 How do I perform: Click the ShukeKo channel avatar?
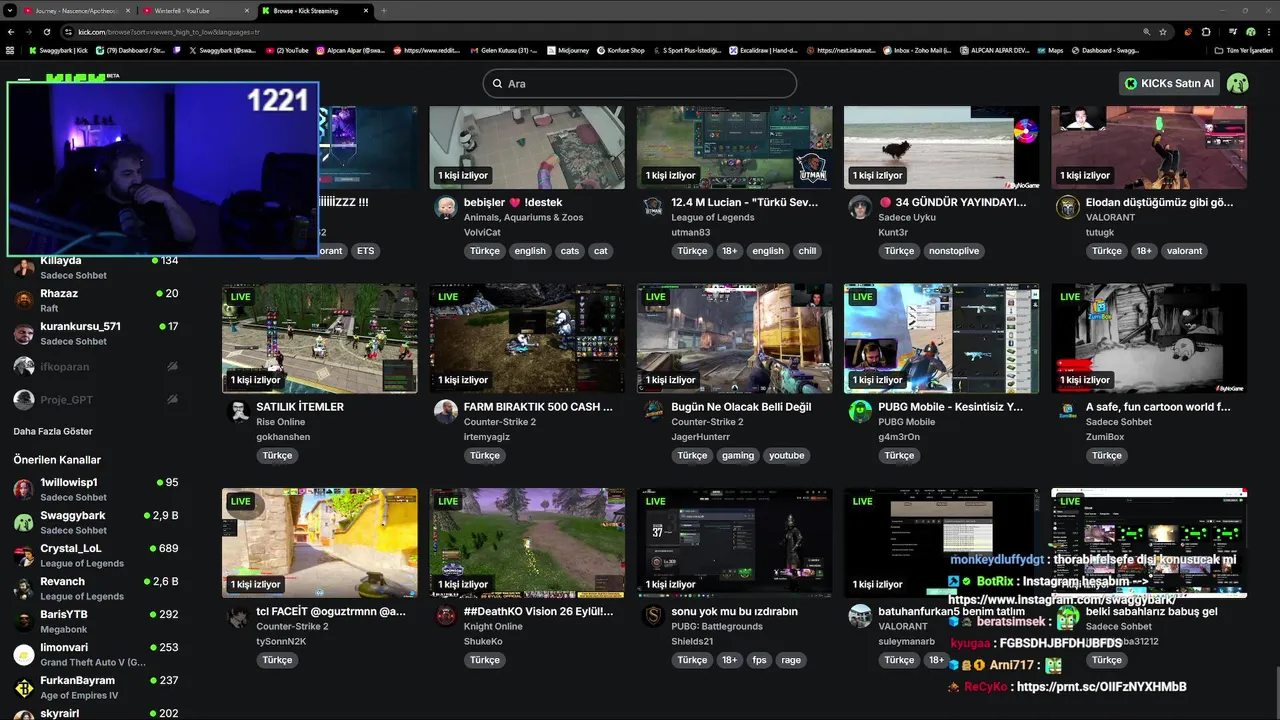(x=446, y=616)
